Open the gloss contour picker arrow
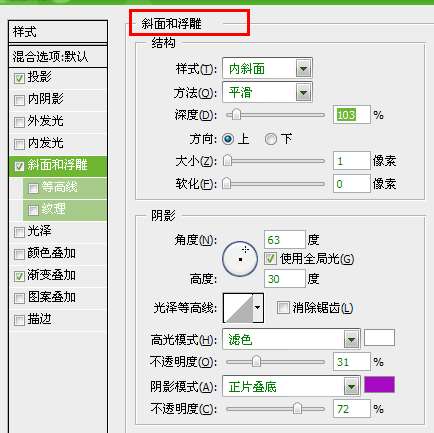Viewport: 434px width, 433px height. point(258,308)
